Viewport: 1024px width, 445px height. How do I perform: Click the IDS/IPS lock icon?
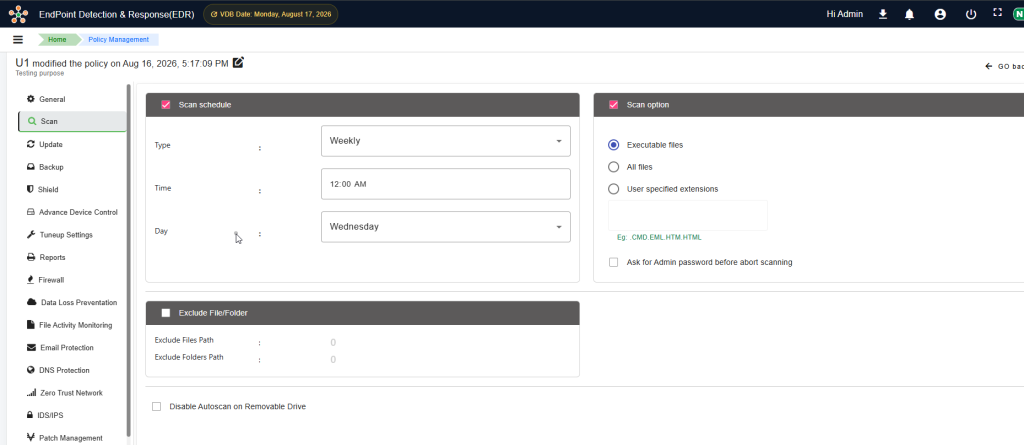[30, 415]
